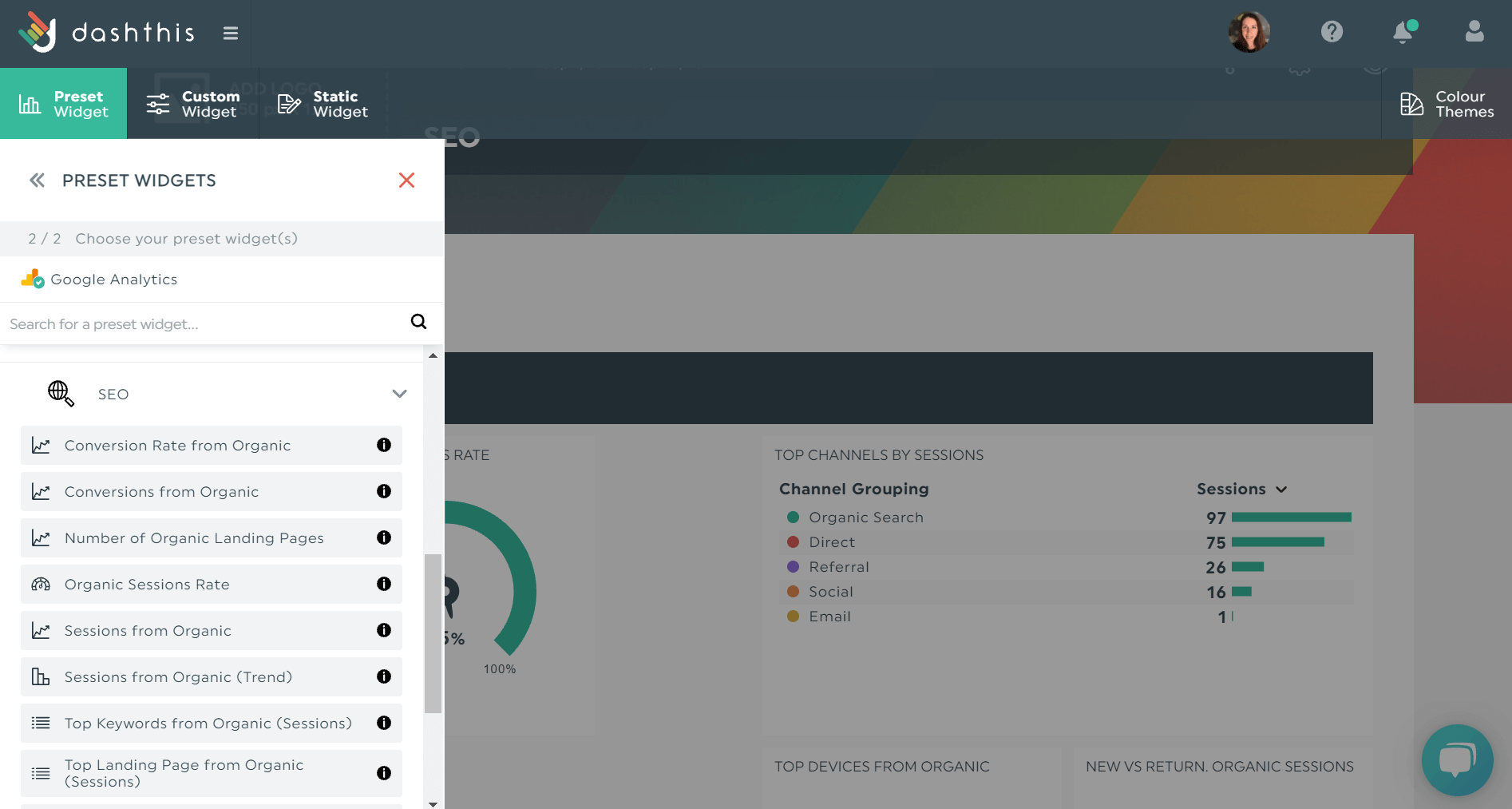
Task: Show info for Conversions from Organic
Action: [384, 491]
